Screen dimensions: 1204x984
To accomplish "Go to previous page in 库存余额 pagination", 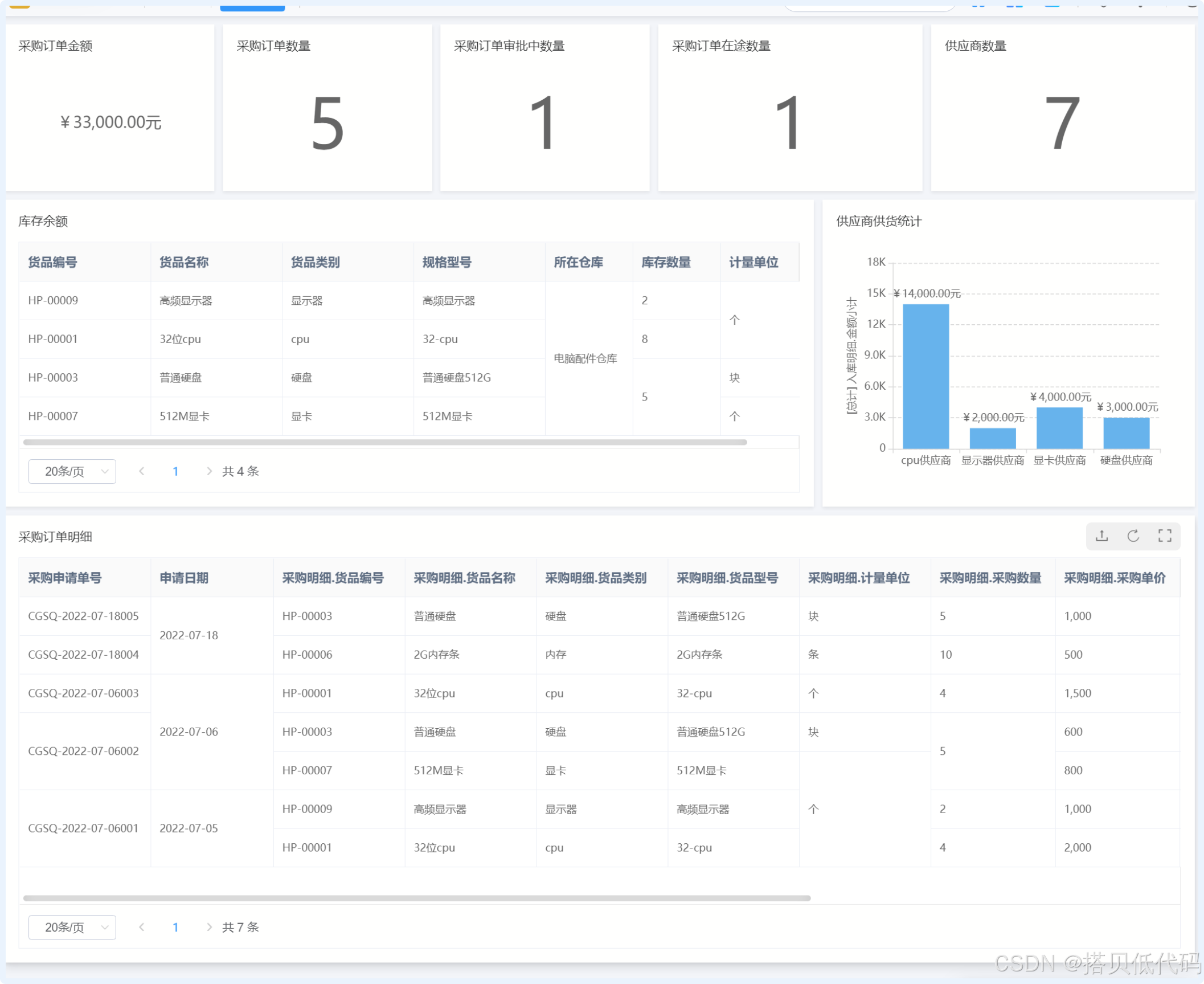I will tap(142, 471).
